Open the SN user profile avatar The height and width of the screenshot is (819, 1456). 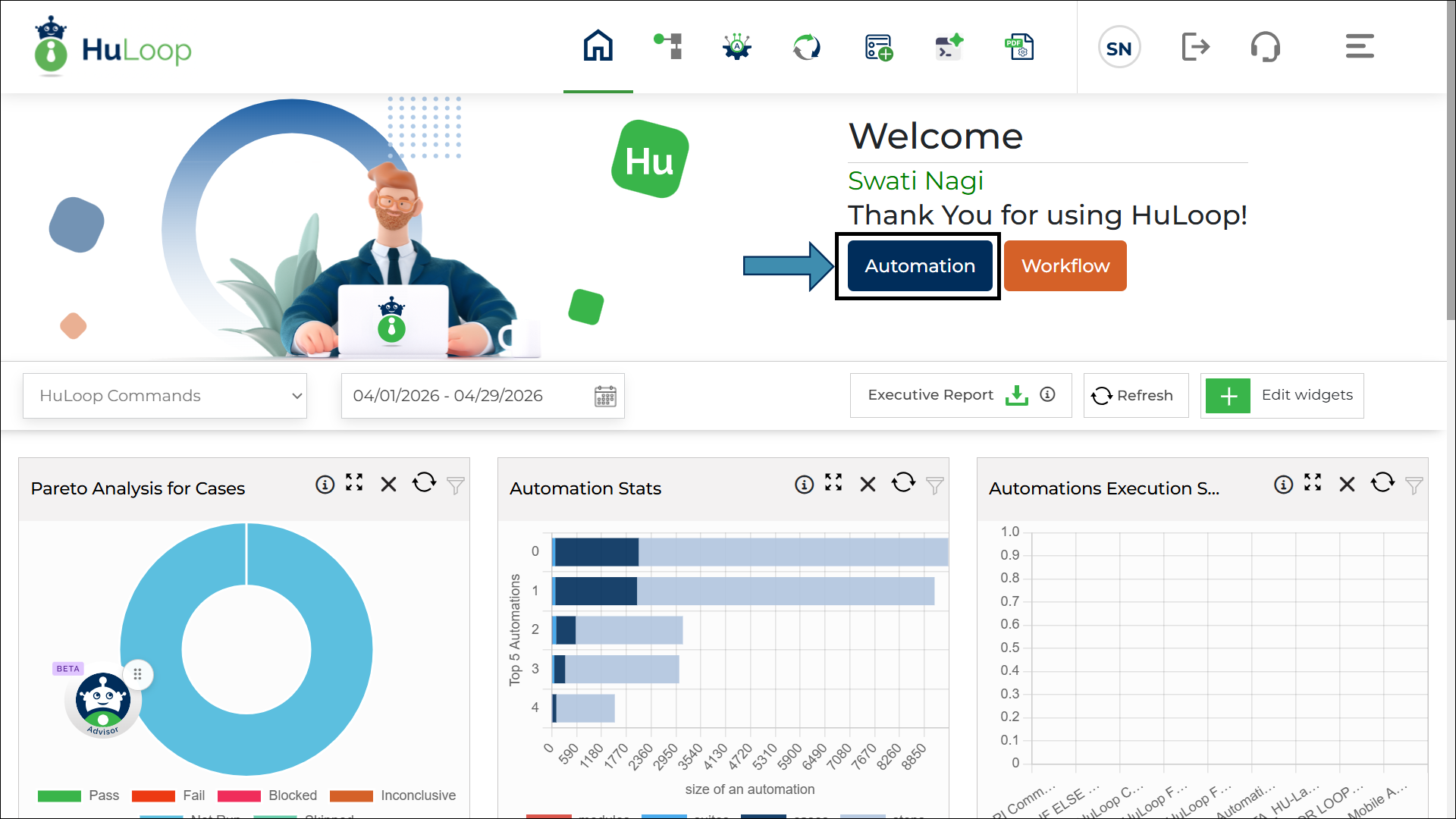pos(1119,48)
